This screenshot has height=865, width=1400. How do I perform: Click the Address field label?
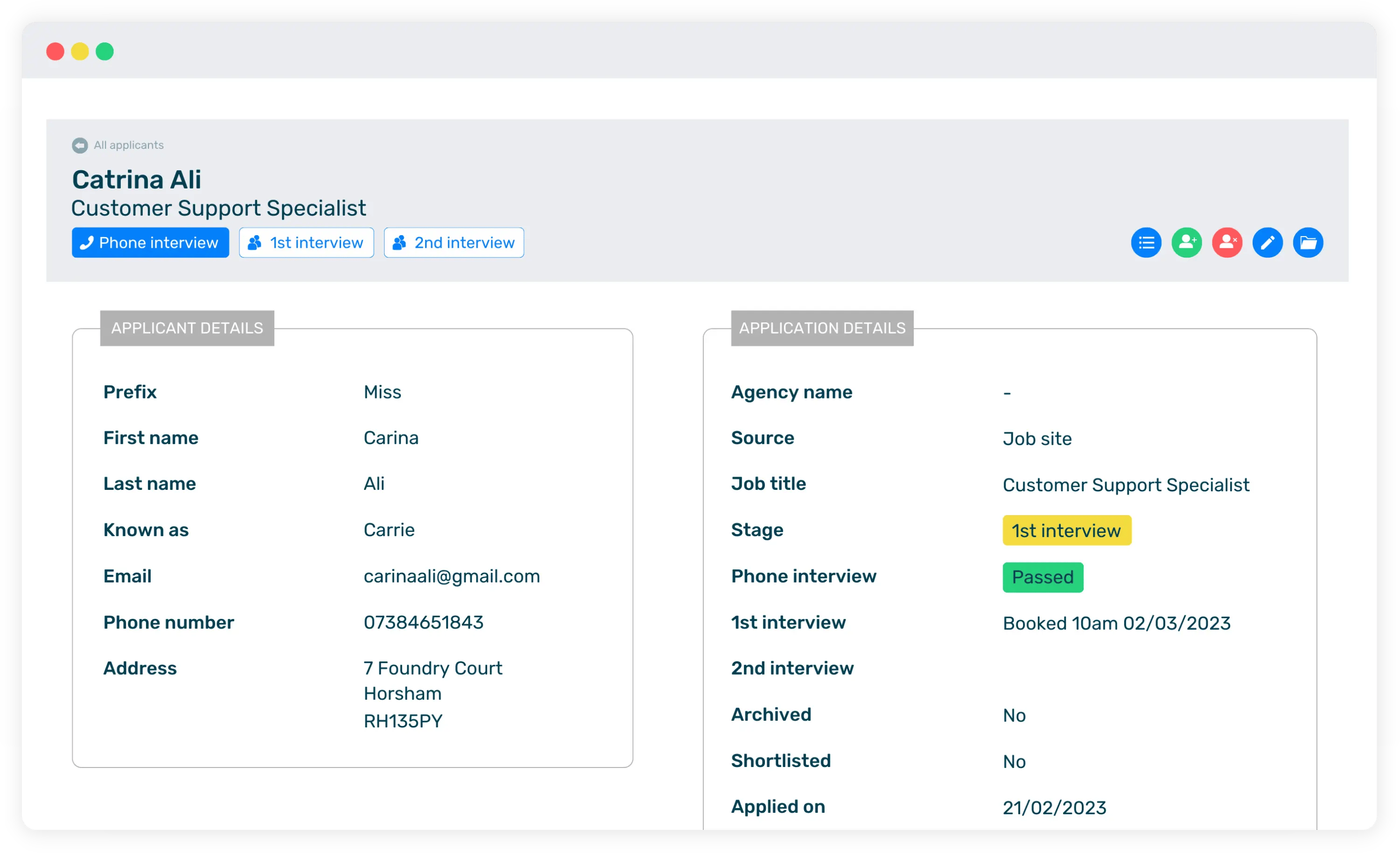(140, 668)
